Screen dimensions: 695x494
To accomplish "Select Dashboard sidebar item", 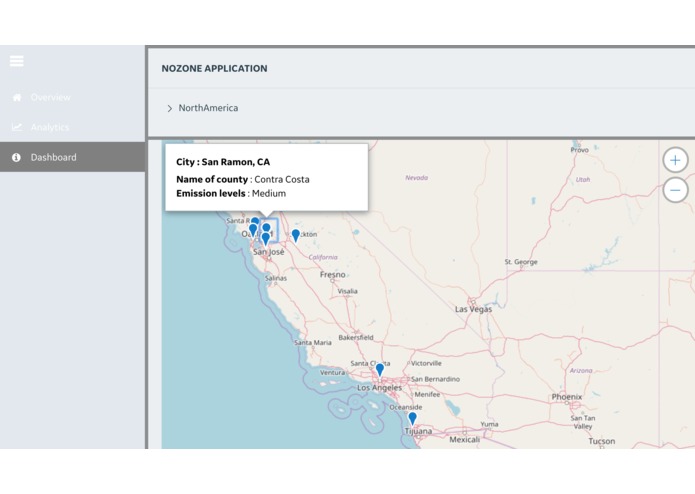I will pyautogui.click(x=72, y=157).
